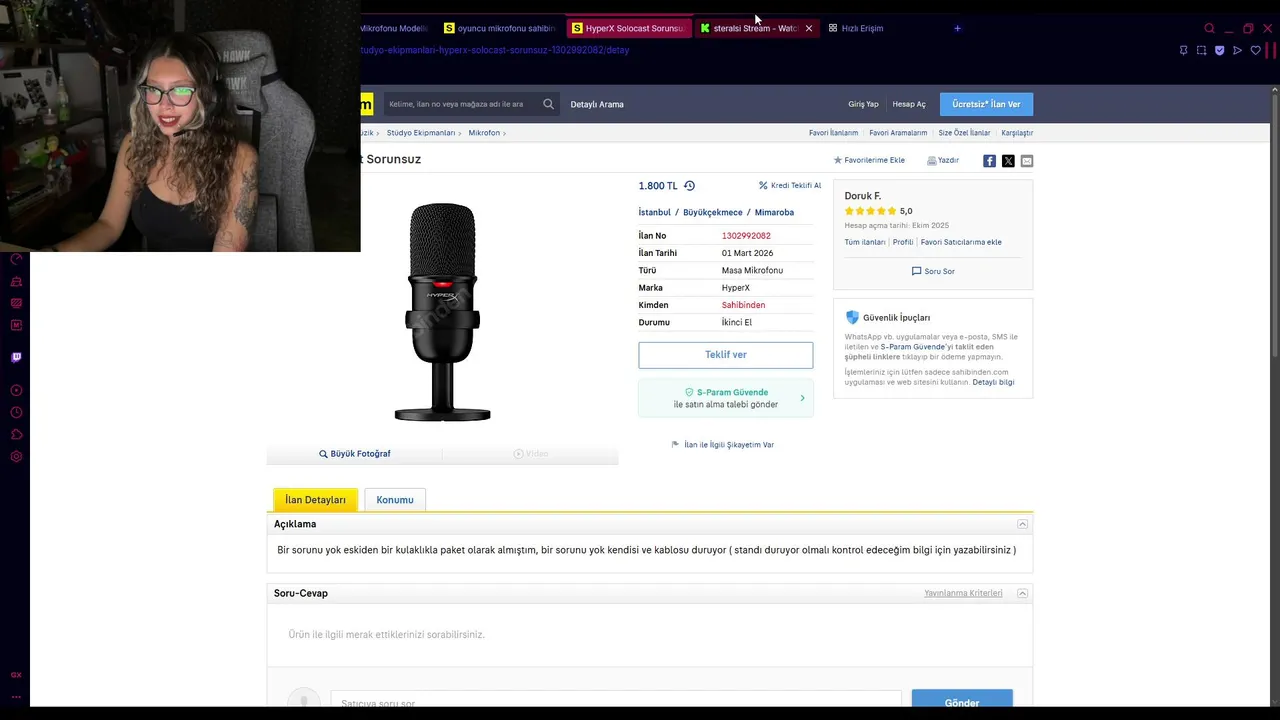Image resolution: width=1280 pixels, height=720 pixels.
Task: Collapse the Soru-Cevap section
Action: click(x=1022, y=593)
